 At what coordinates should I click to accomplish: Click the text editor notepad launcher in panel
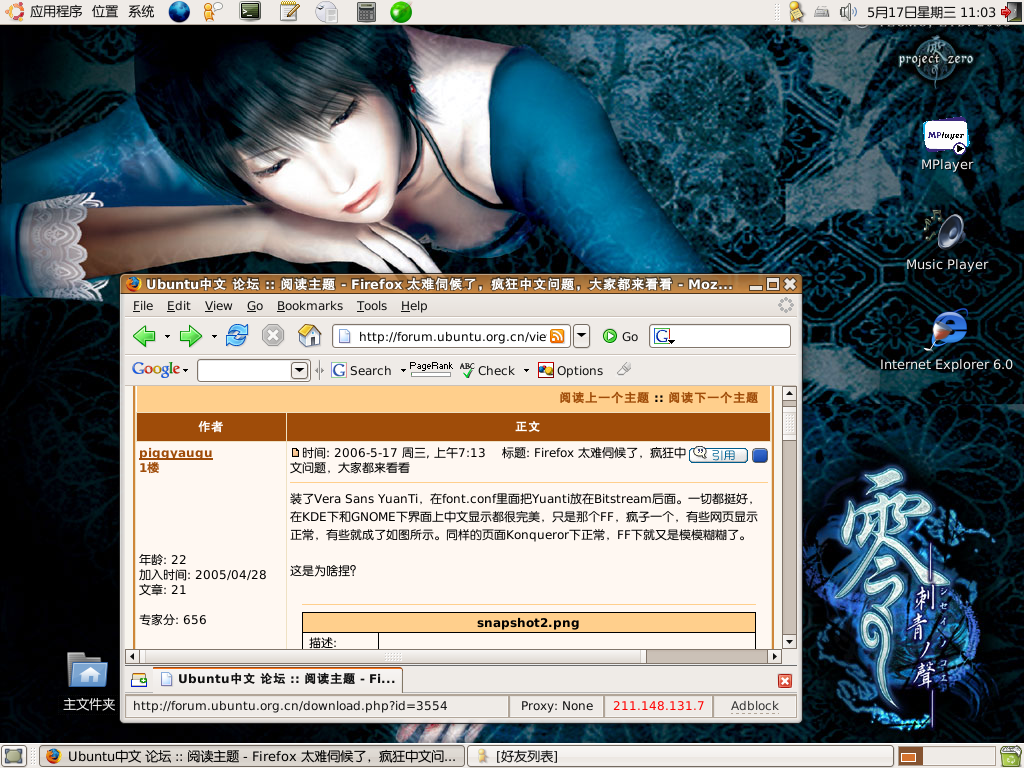(x=289, y=12)
